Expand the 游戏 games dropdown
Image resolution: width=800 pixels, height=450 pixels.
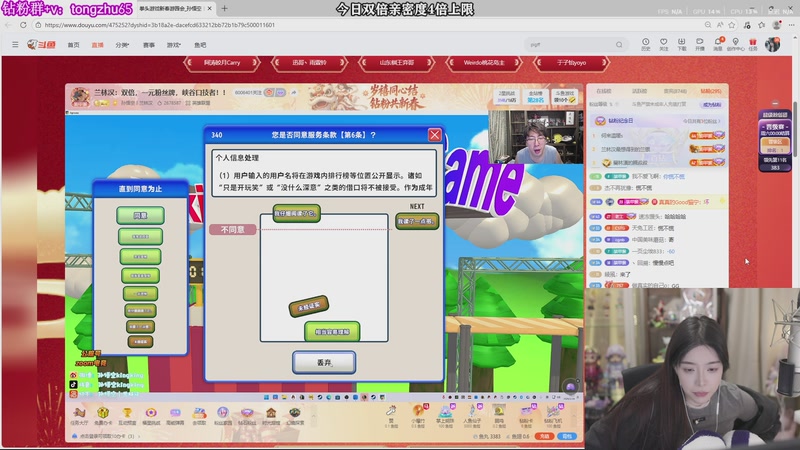coord(173,45)
